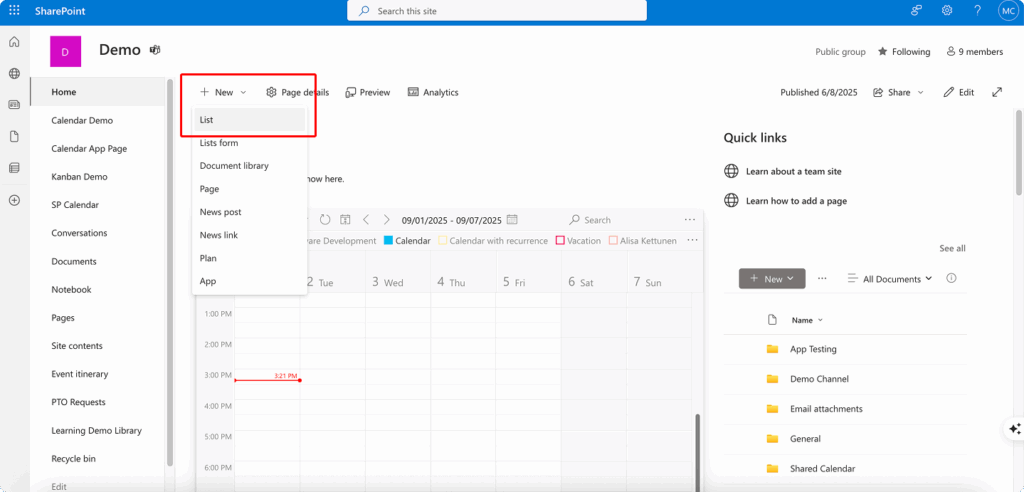
Task: Click the info icon beside All Documents
Action: point(951,279)
